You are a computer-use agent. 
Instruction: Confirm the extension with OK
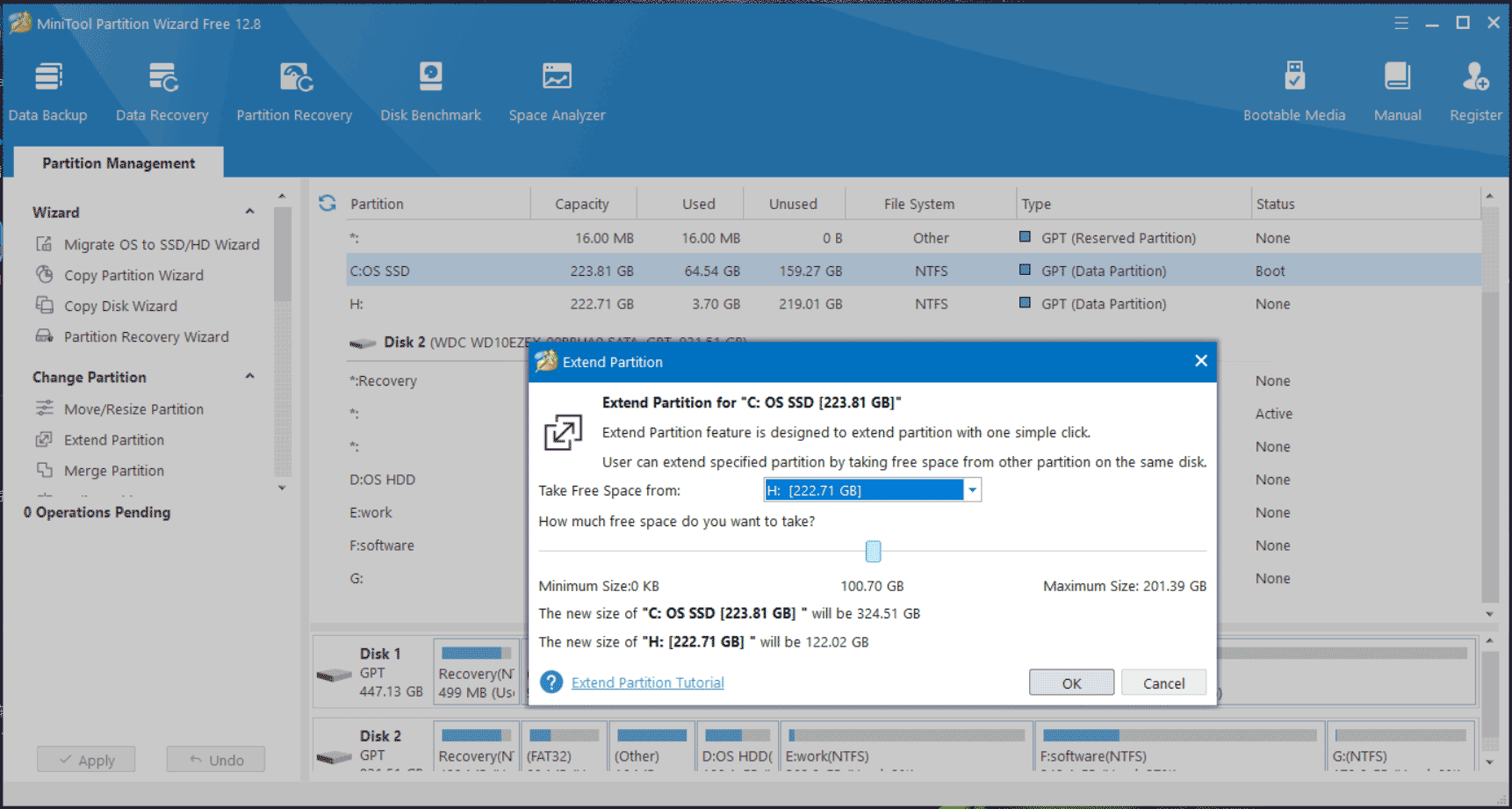[x=1071, y=683]
